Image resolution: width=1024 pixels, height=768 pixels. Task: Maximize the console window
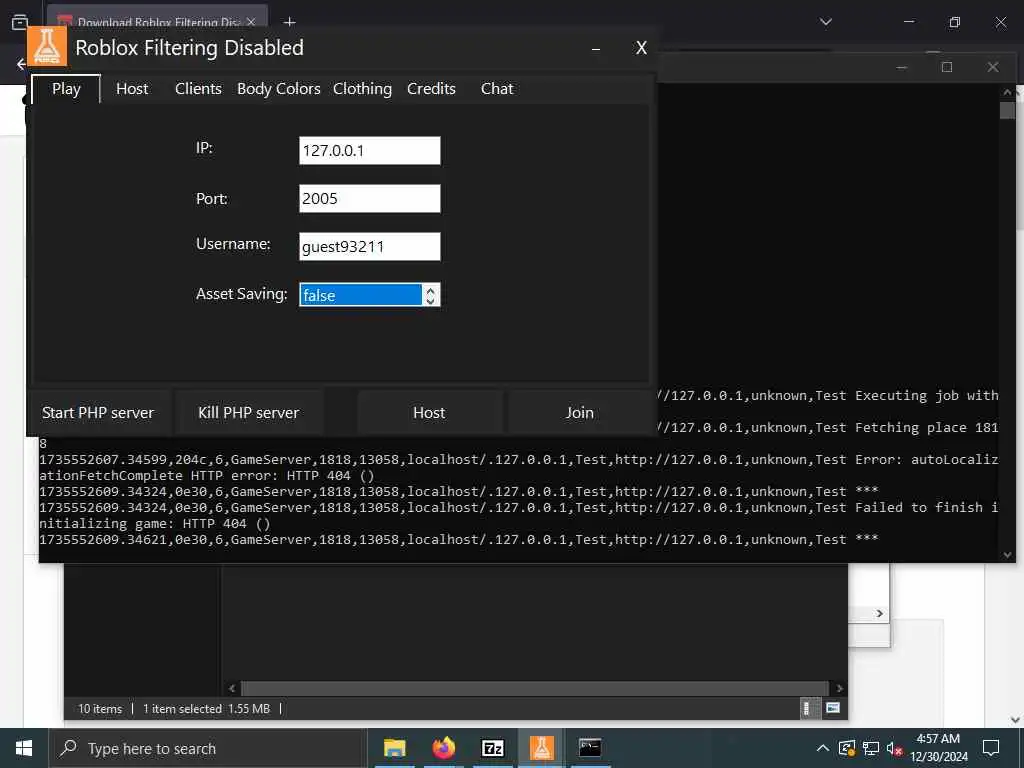click(947, 67)
